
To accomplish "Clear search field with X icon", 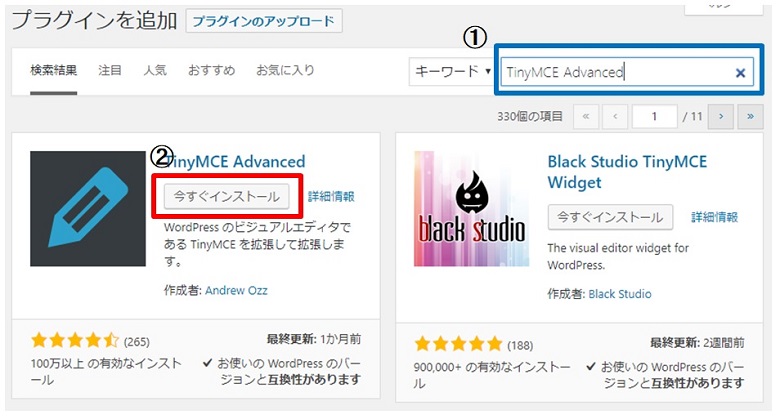I will click(740, 73).
